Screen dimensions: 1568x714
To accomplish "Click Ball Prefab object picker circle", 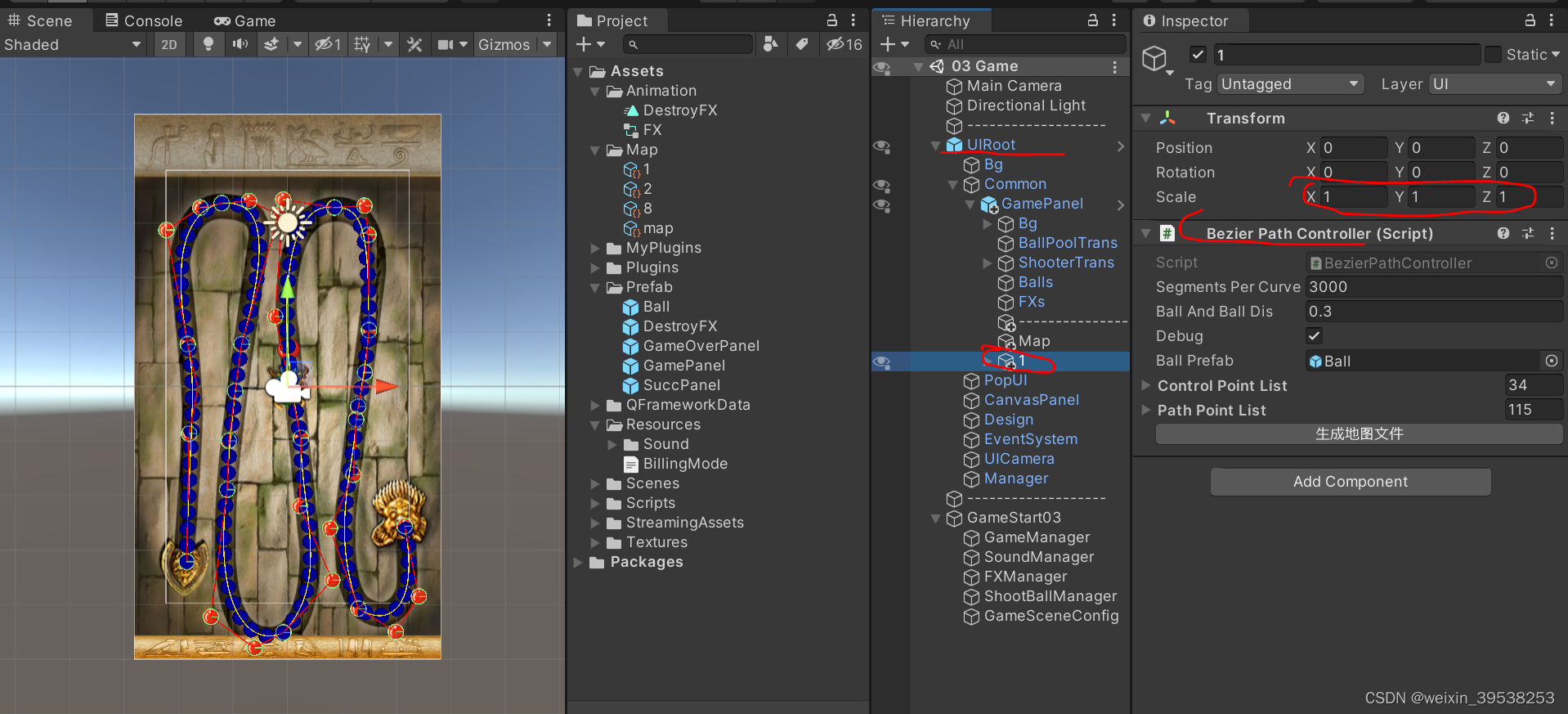I will tap(1552, 361).
